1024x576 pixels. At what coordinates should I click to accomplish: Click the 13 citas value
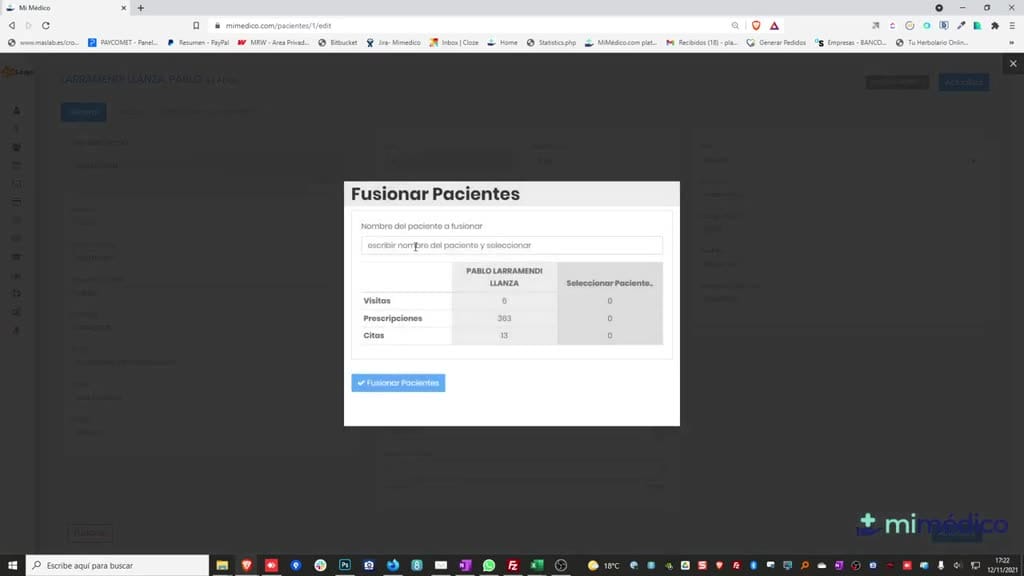504,335
